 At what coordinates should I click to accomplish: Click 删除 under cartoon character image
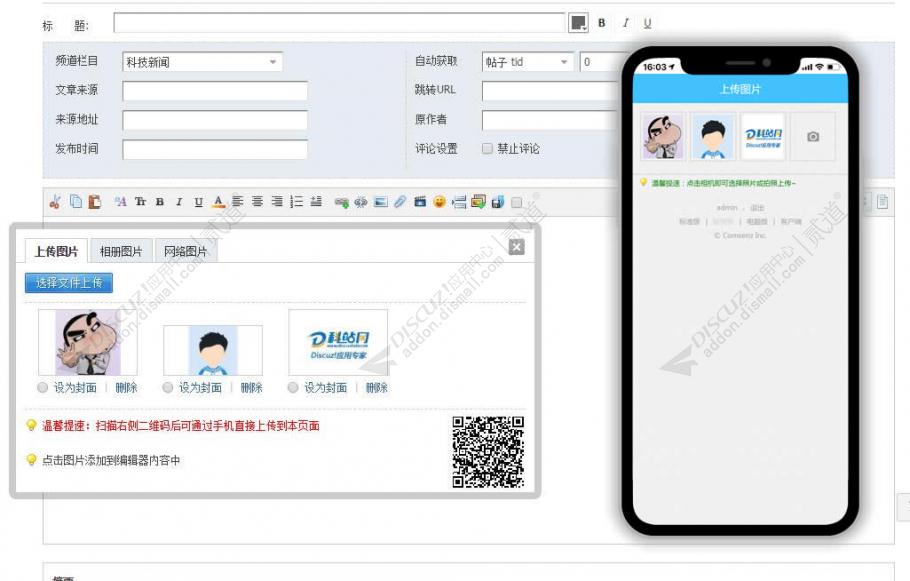126,388
